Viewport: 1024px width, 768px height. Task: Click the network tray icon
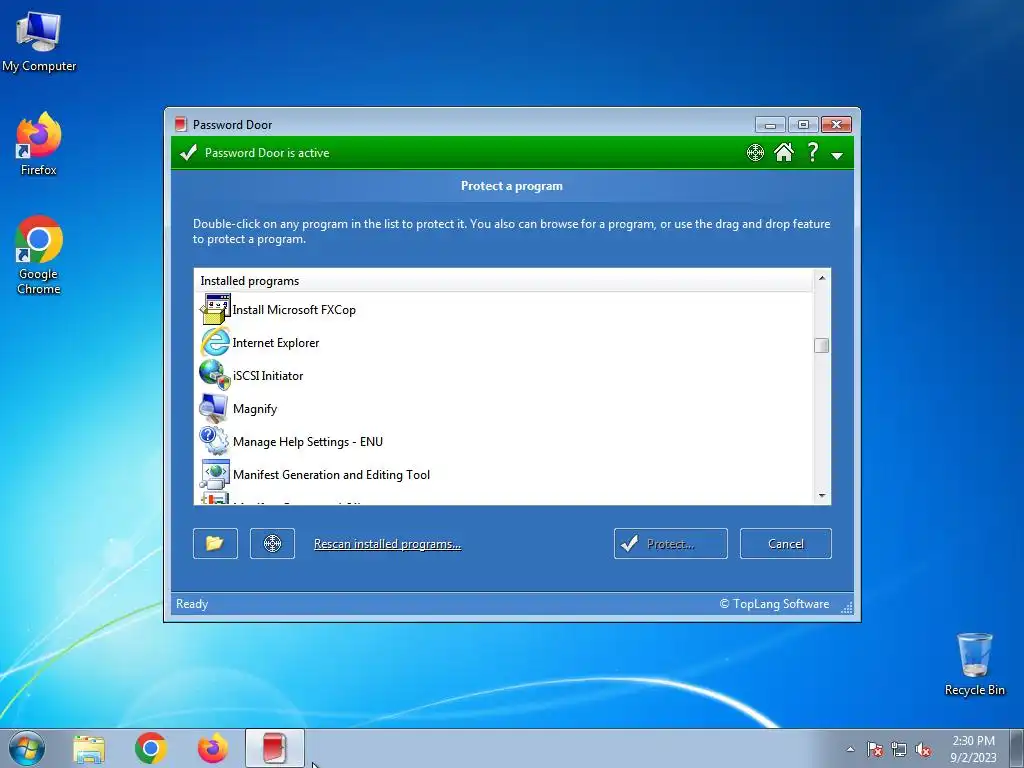pyautogui.click(x=899, y=749)
